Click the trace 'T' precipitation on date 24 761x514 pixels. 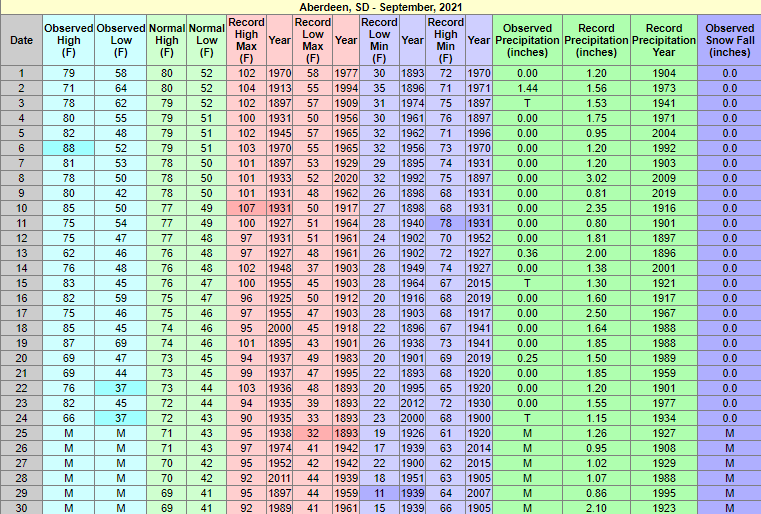point(528,419)
